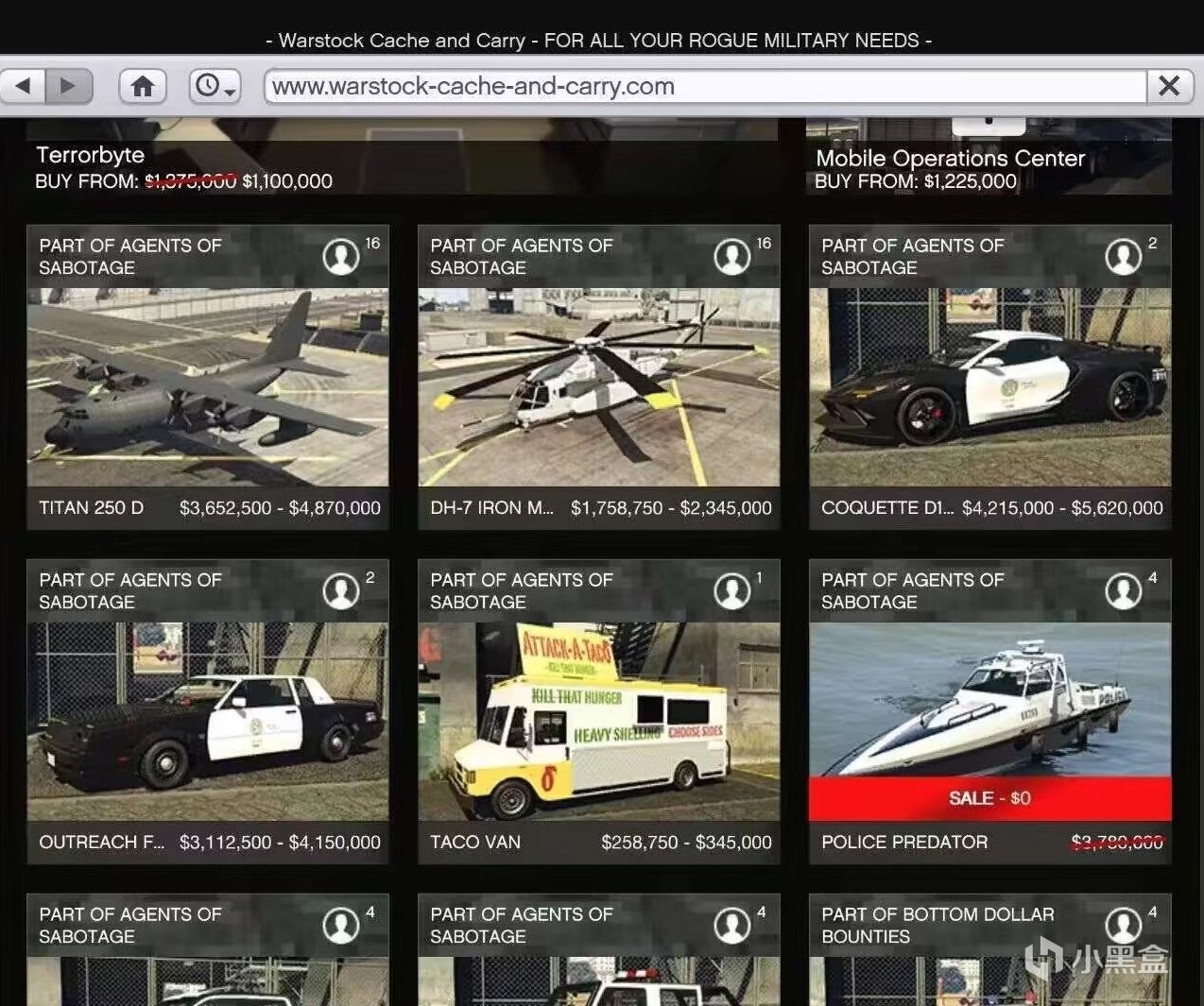
Task: Click the SALE - $0 red banner
Action: 990,798
